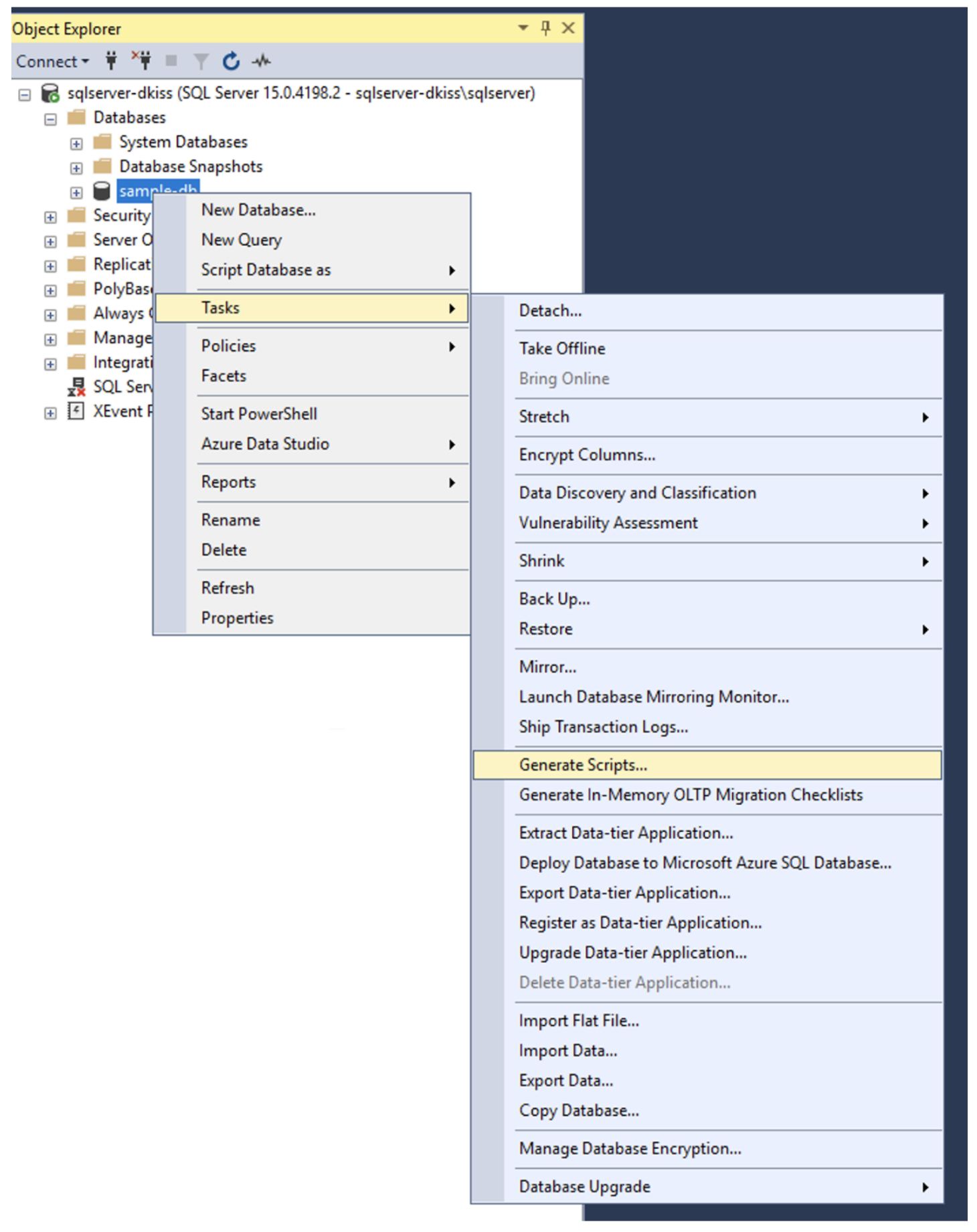Choose New Database... from context menu
Screen dimensions: 977x1232
point(312,210)
